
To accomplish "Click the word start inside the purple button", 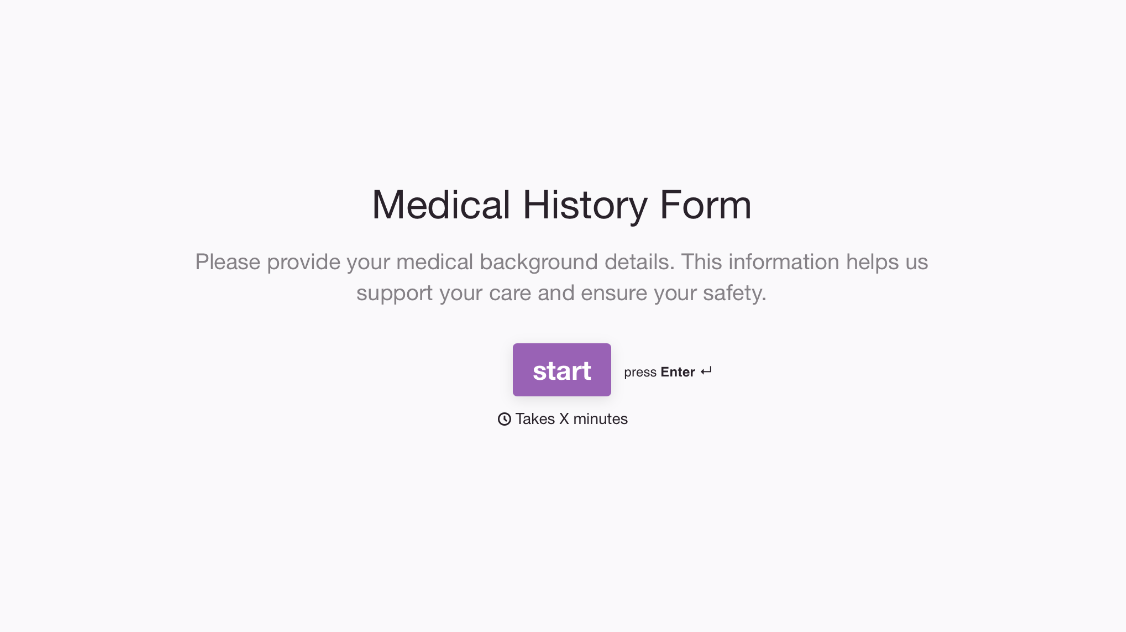I will tap(561, 370).
